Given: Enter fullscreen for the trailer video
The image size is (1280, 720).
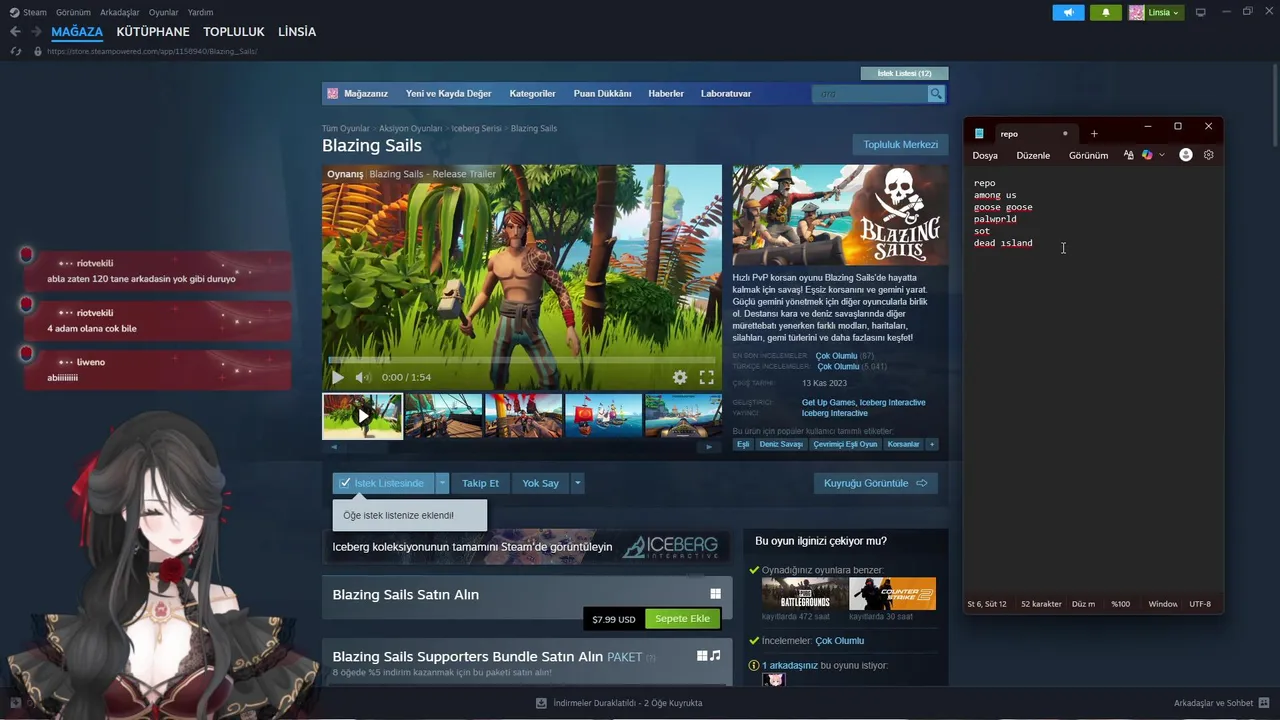Looking at the screenshot, I should point(706,377).
